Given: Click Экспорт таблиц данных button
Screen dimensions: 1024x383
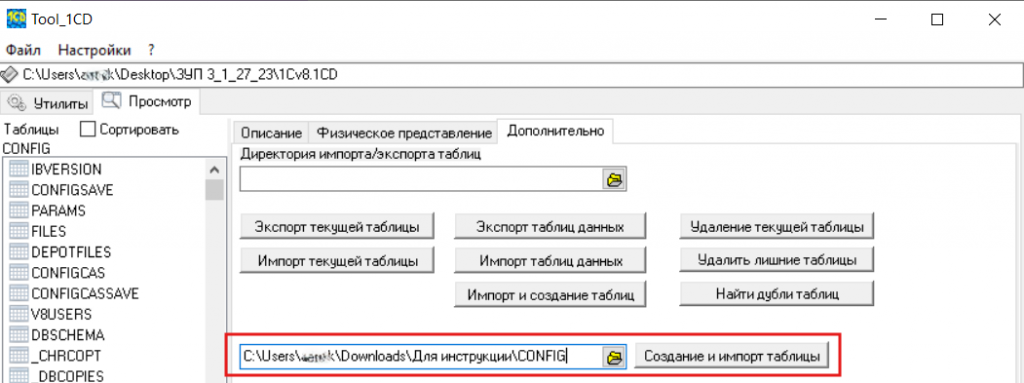Looking at the screenshot, I should point(550,227).
